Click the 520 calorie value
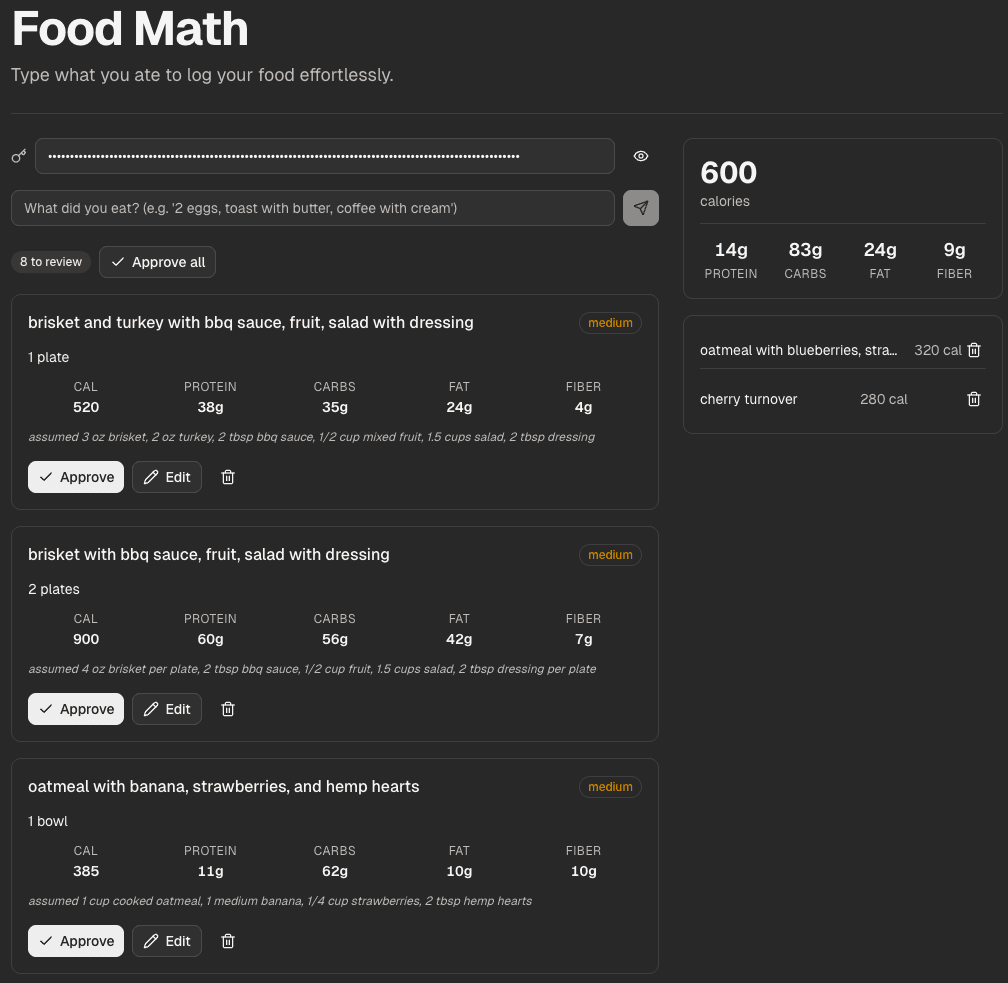Image resolution: width=1008 pixels, height=983 pixels. pos(86,407)
